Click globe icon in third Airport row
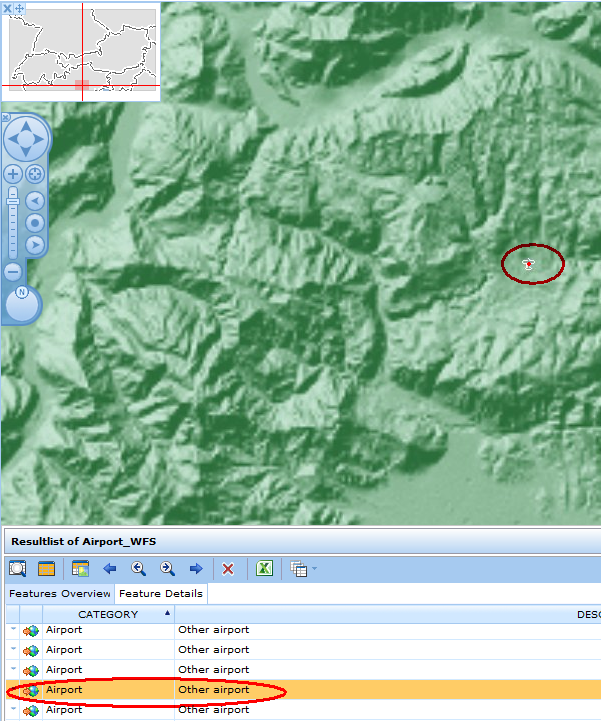The height and width of the screenshot is (721, 601). 31,670
